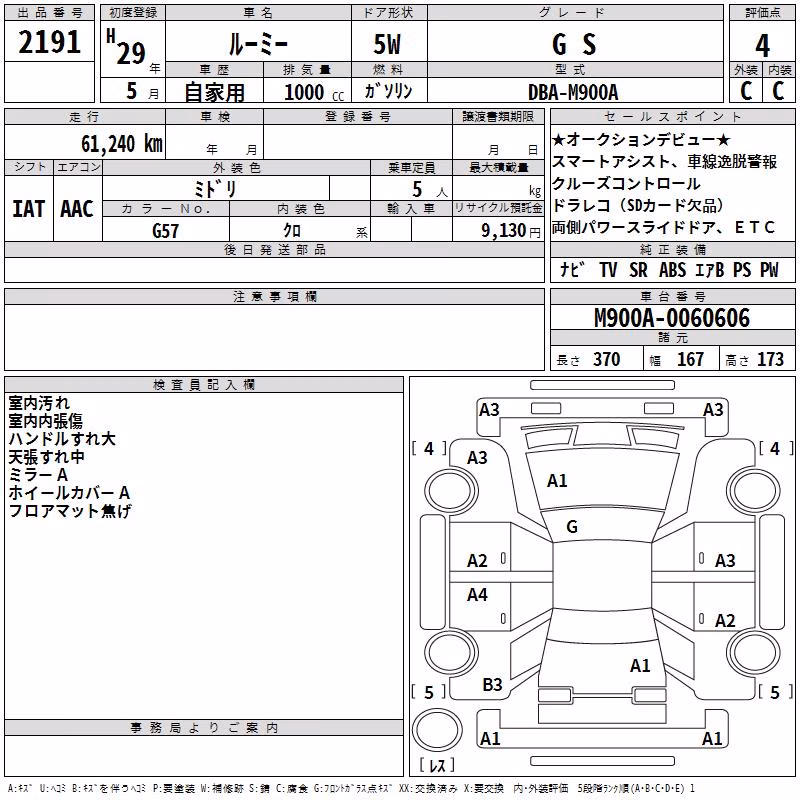Click the displacement value 1000 cc

(314, 92)
